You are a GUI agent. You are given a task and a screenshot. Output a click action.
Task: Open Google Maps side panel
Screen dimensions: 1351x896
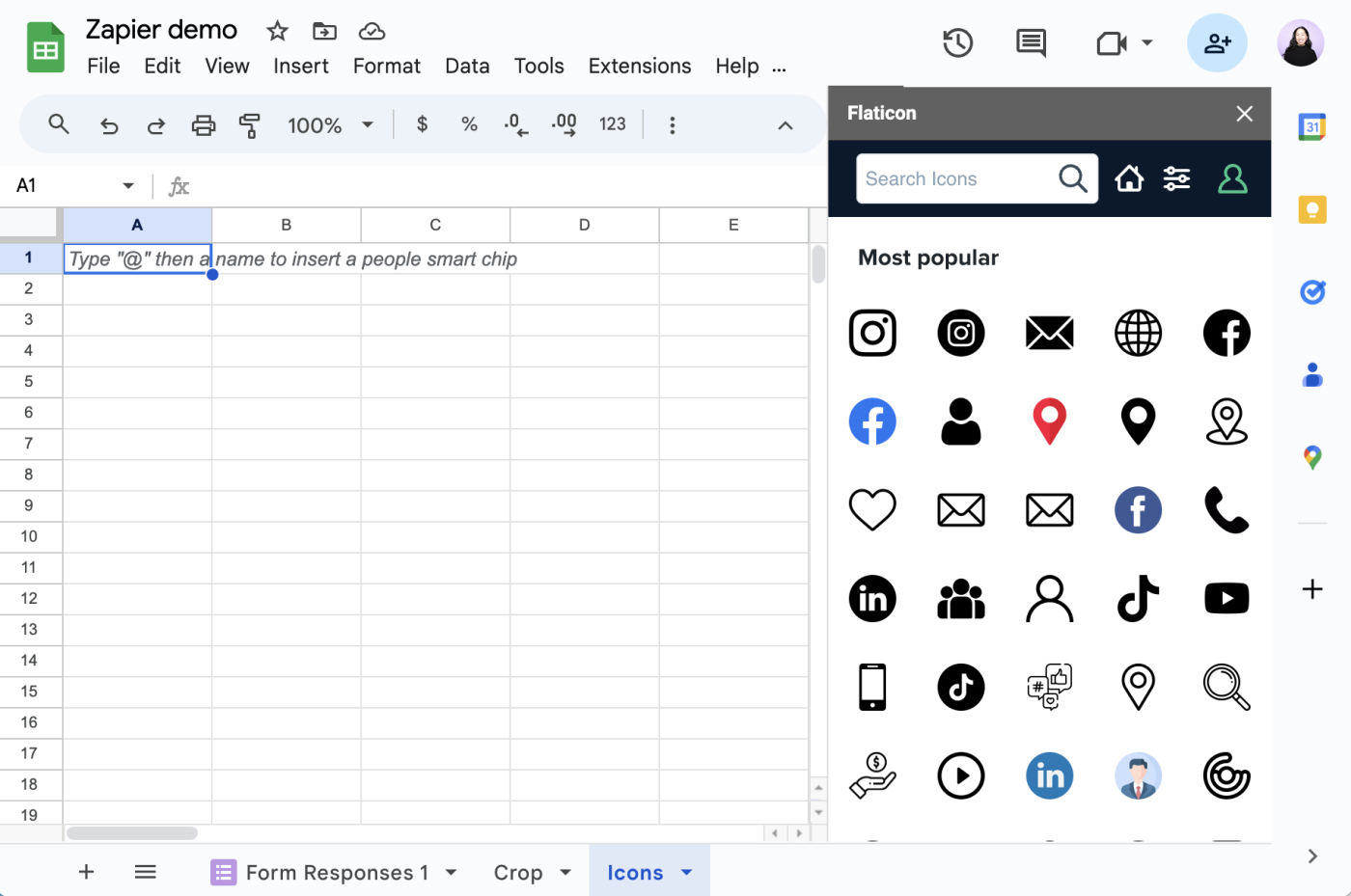click(1312, 457)
